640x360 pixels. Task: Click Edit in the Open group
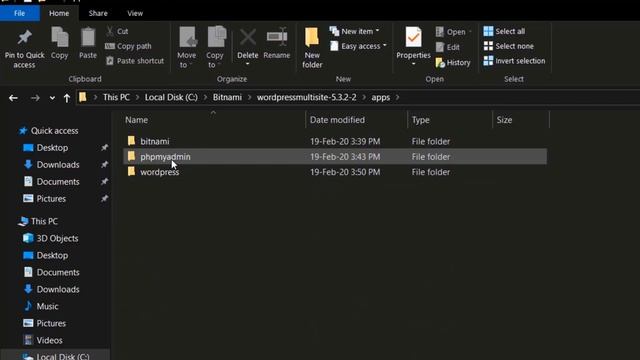[448, 47]
